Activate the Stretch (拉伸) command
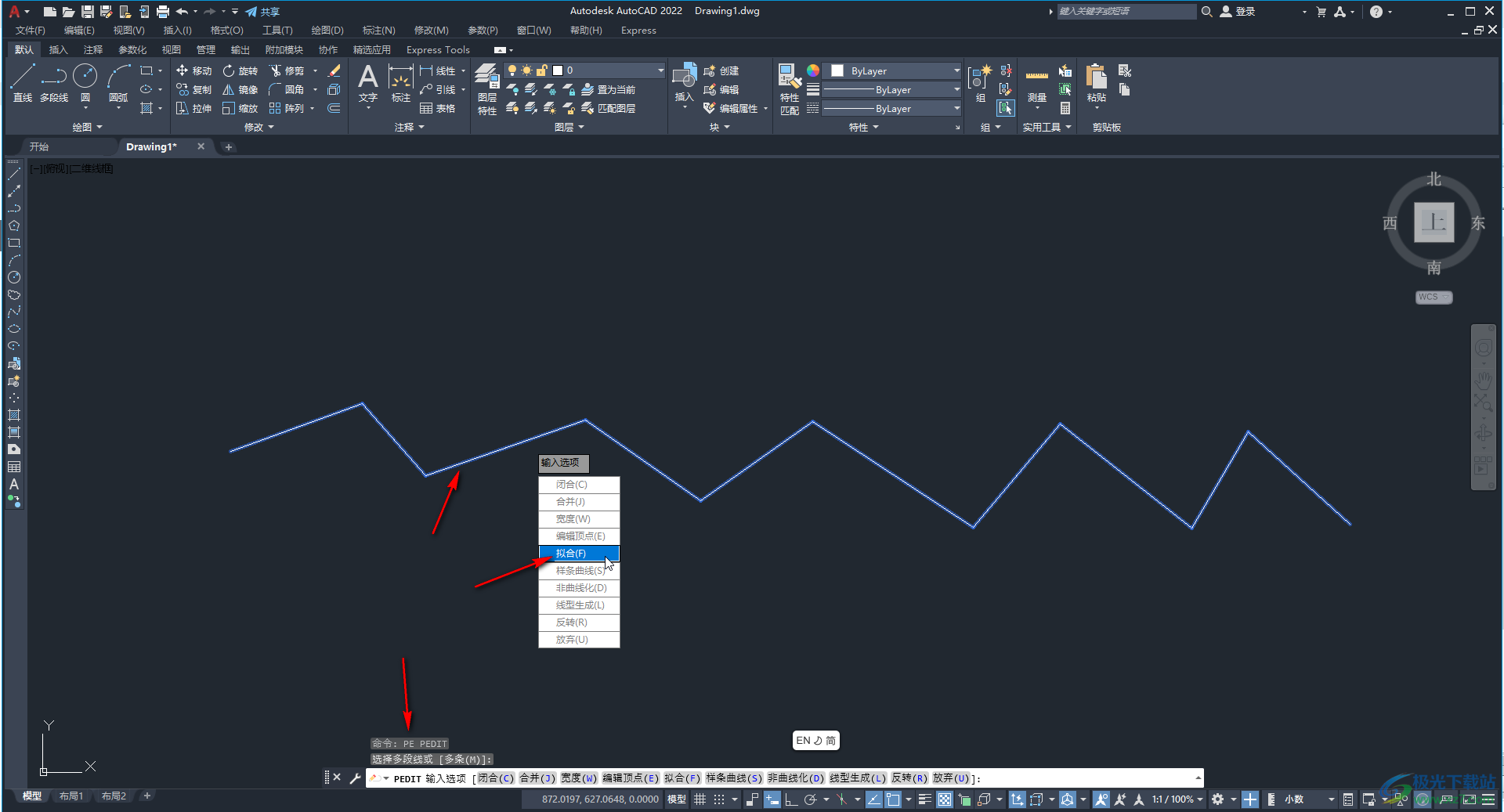 [x=193, y=108]
